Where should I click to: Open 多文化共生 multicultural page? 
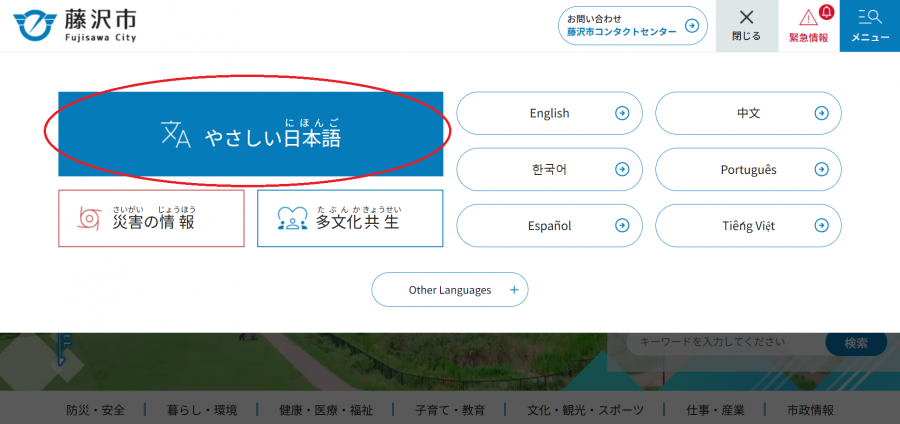click(x=350, y=219)
